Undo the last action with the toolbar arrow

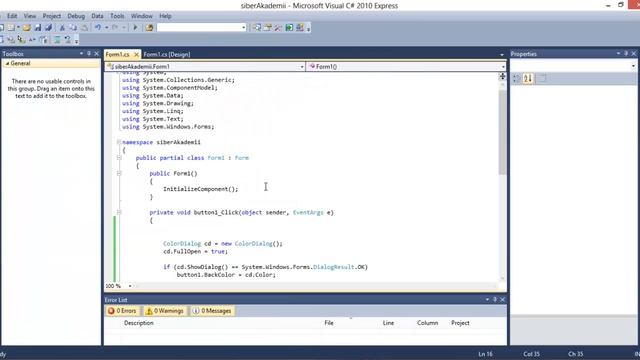click(x=98, y=27)
